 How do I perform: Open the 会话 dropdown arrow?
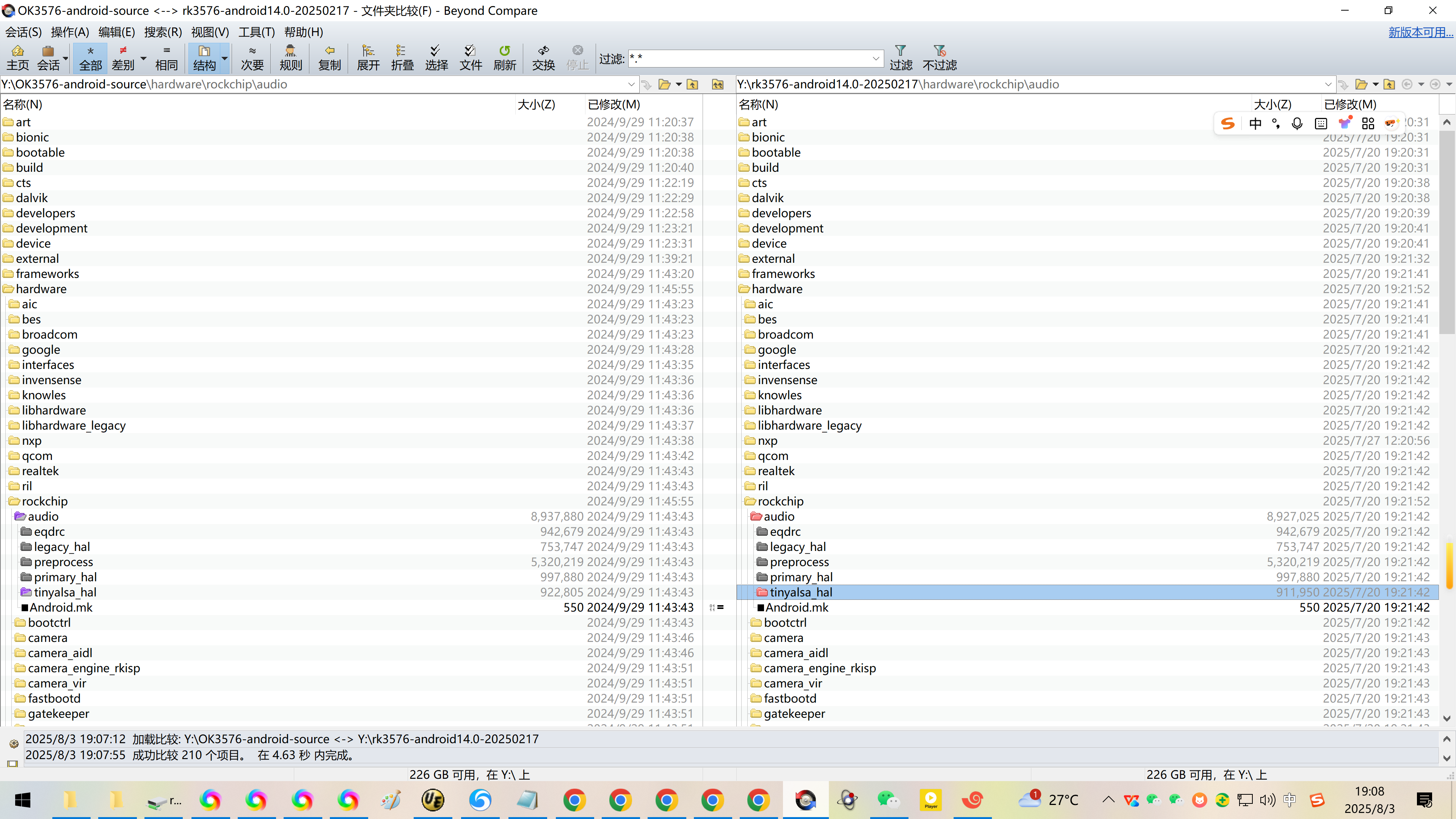click(65, 58)
